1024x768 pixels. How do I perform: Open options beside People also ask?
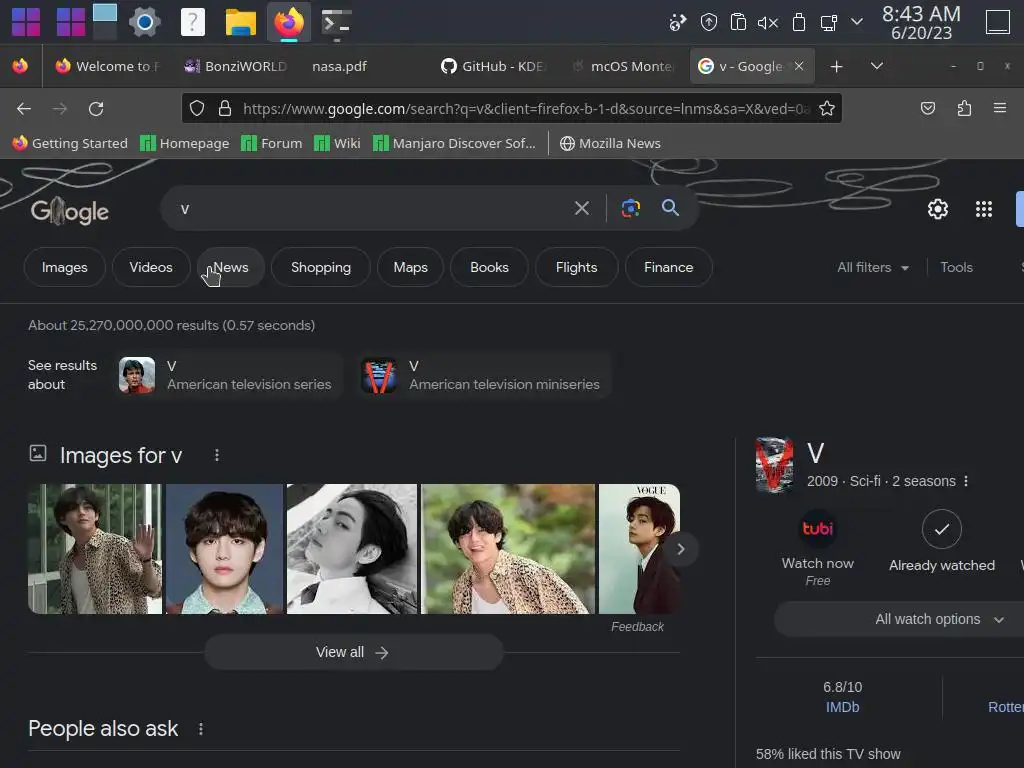[200, 728]
